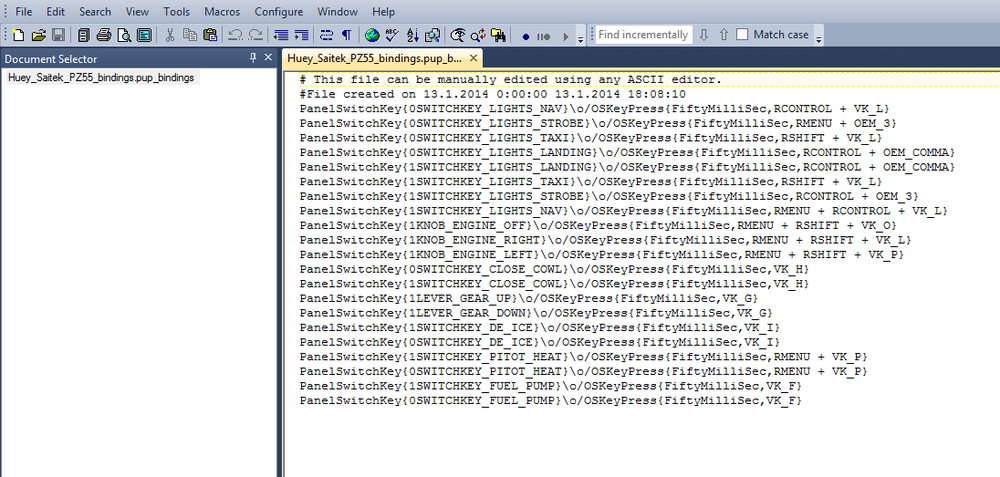1000x477 pixels.
Task: Expand the main toolbar overflow options
Action: pos(580,36)
